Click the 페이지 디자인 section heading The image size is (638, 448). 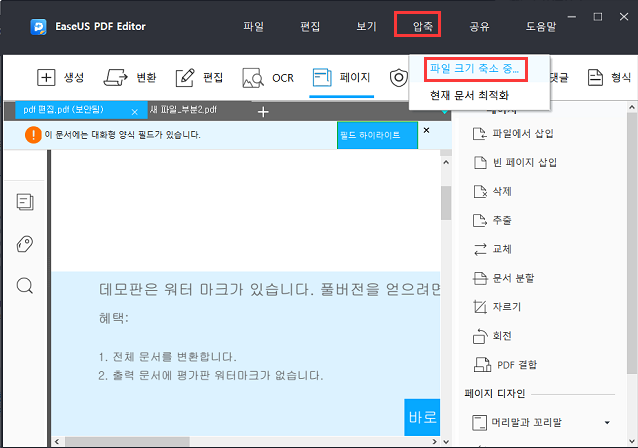click(x=495, y=393)
